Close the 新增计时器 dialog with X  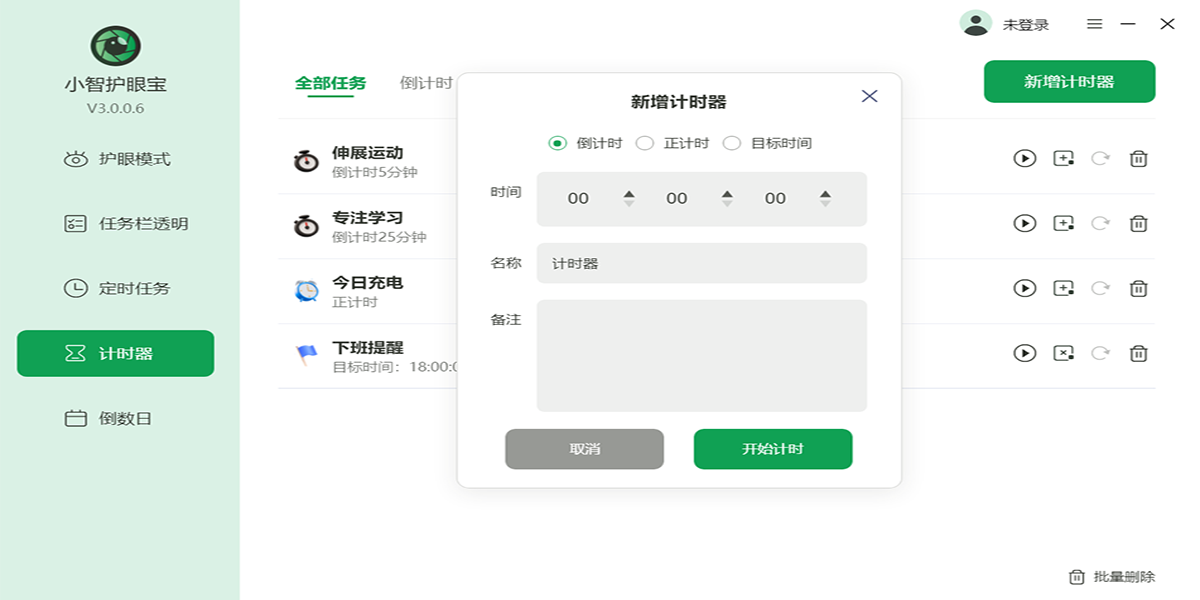click(869, 96)
